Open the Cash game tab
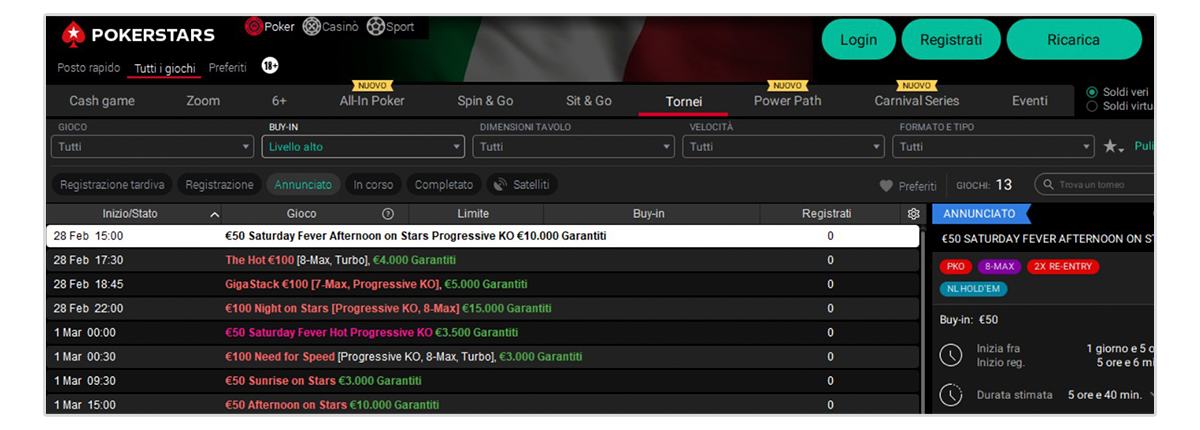Image resolution: width=1200 pixels, height=430 pixels. pos(102,101)
